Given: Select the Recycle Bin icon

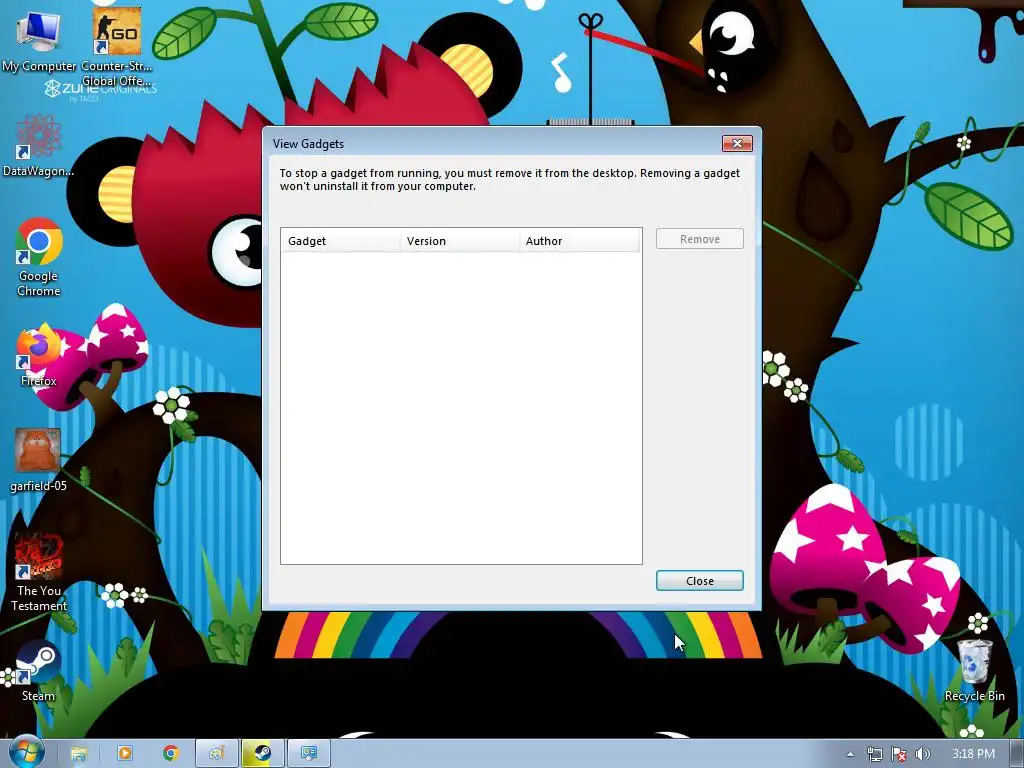Looking at the screenshot, I should click(974, 671).
